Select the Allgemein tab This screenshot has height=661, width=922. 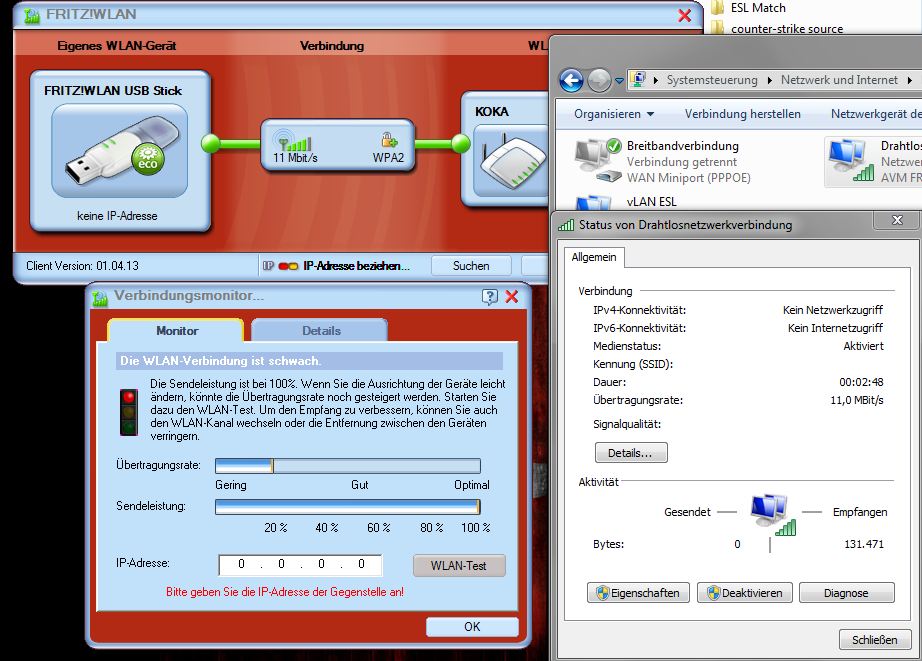click(x=594, y=257)
